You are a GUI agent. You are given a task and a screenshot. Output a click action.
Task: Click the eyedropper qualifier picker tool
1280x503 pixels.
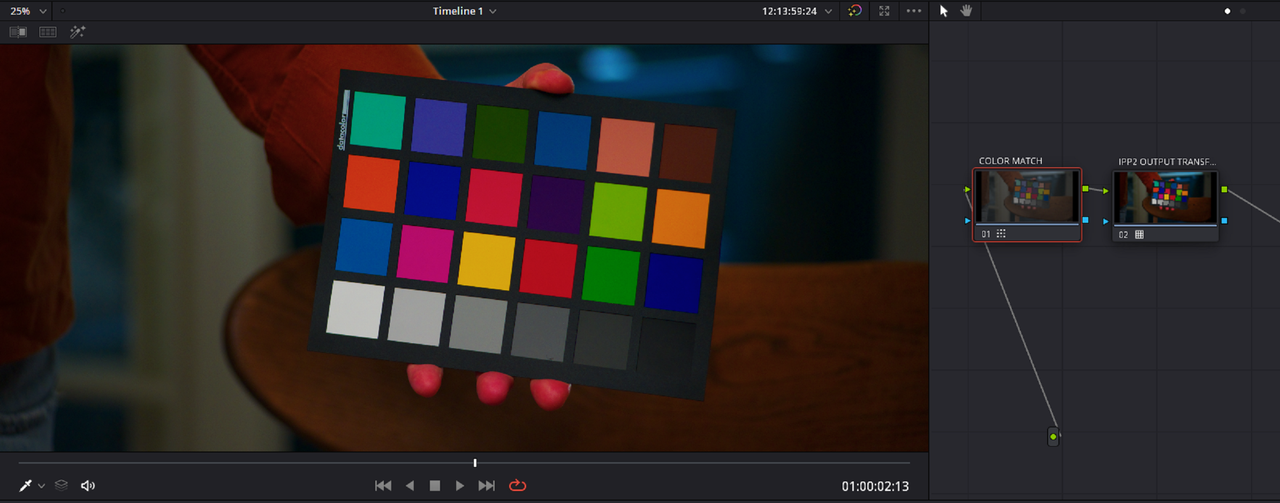point(24,485)
